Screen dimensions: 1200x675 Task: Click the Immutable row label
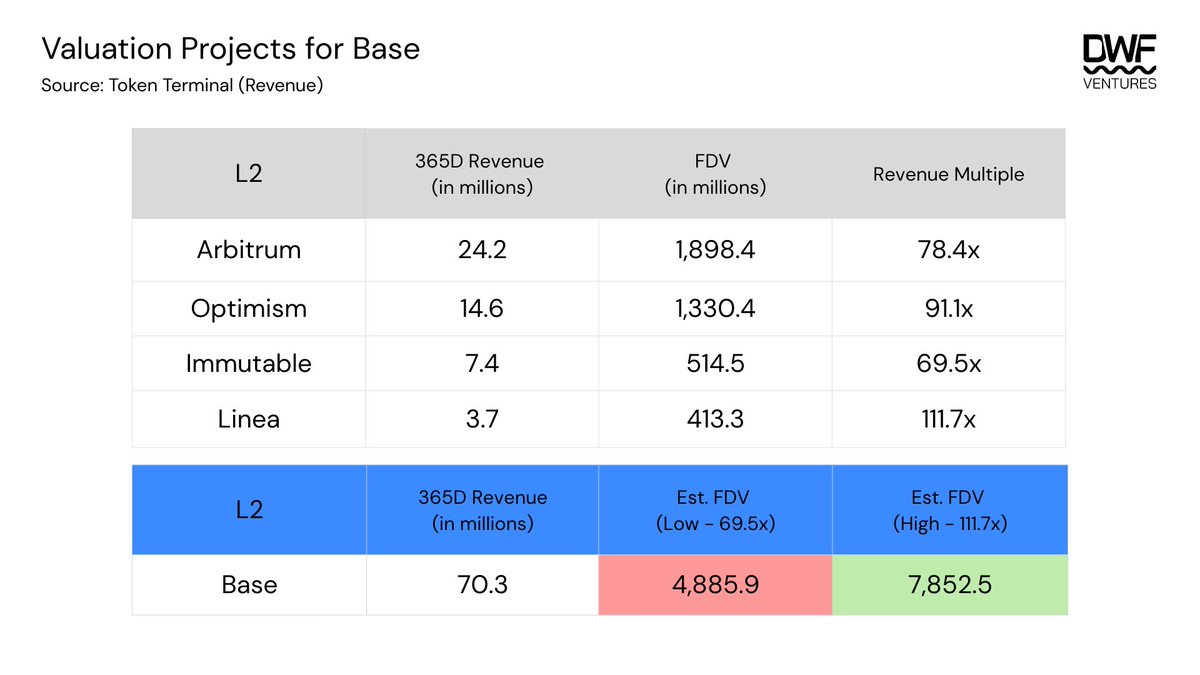click(247, 363)
